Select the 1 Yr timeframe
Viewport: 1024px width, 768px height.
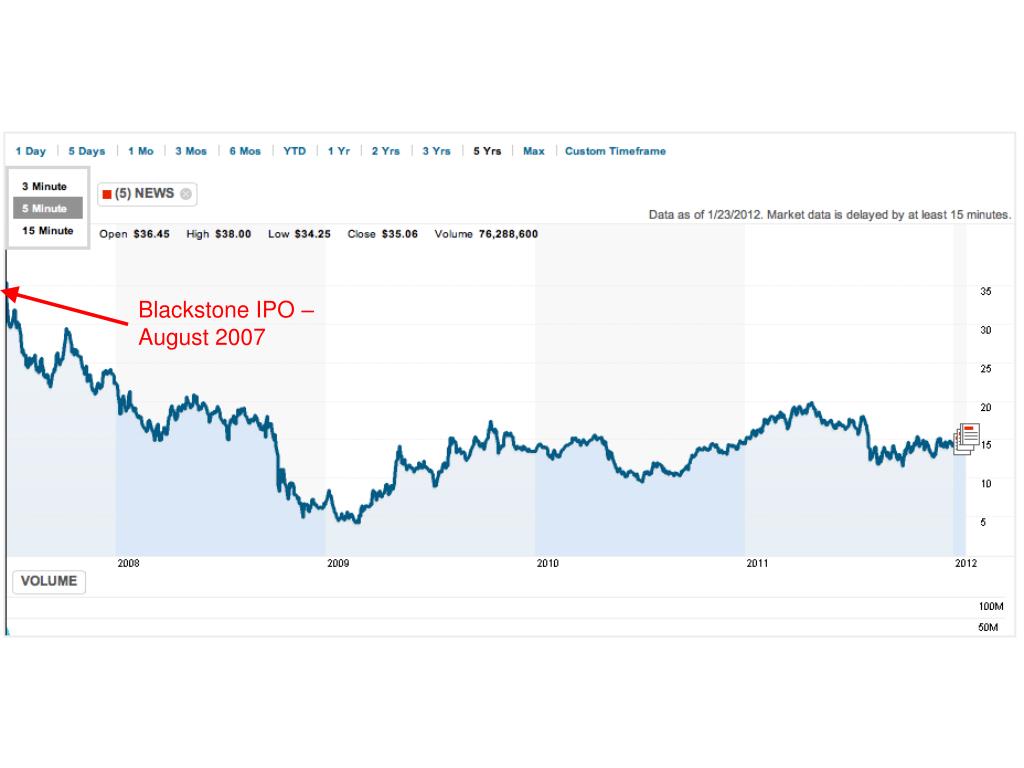coord(339,151)
